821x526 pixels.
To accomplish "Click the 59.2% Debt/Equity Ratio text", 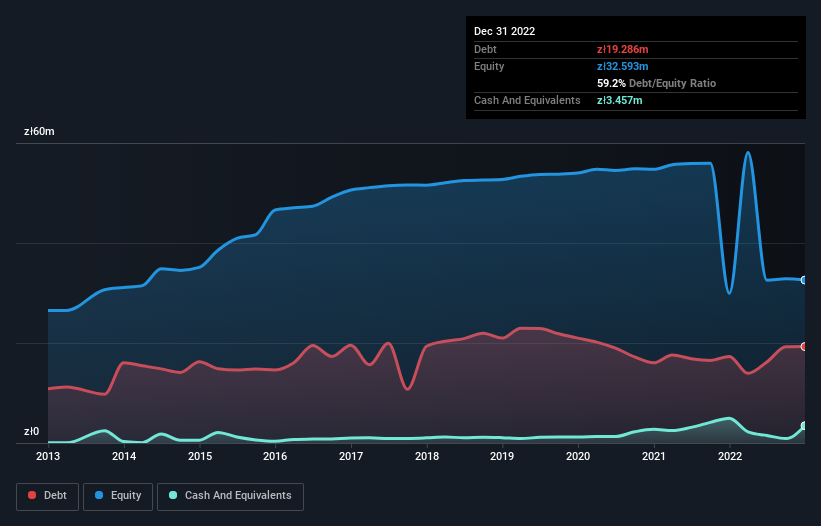I will pyautogui.click(x=656, y=83).
